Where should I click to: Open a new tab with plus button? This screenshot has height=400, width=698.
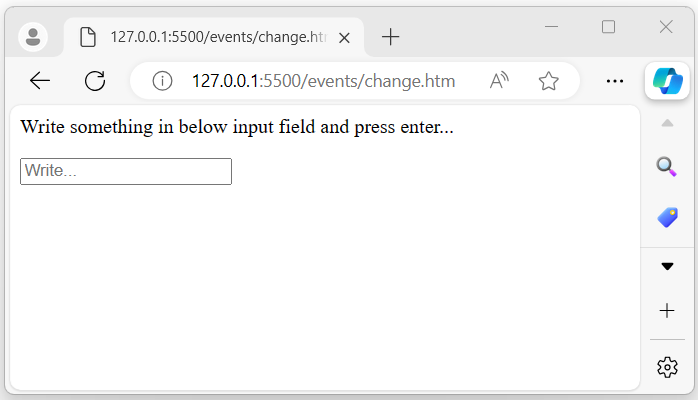pyautogui.click(x=390, y=37)
